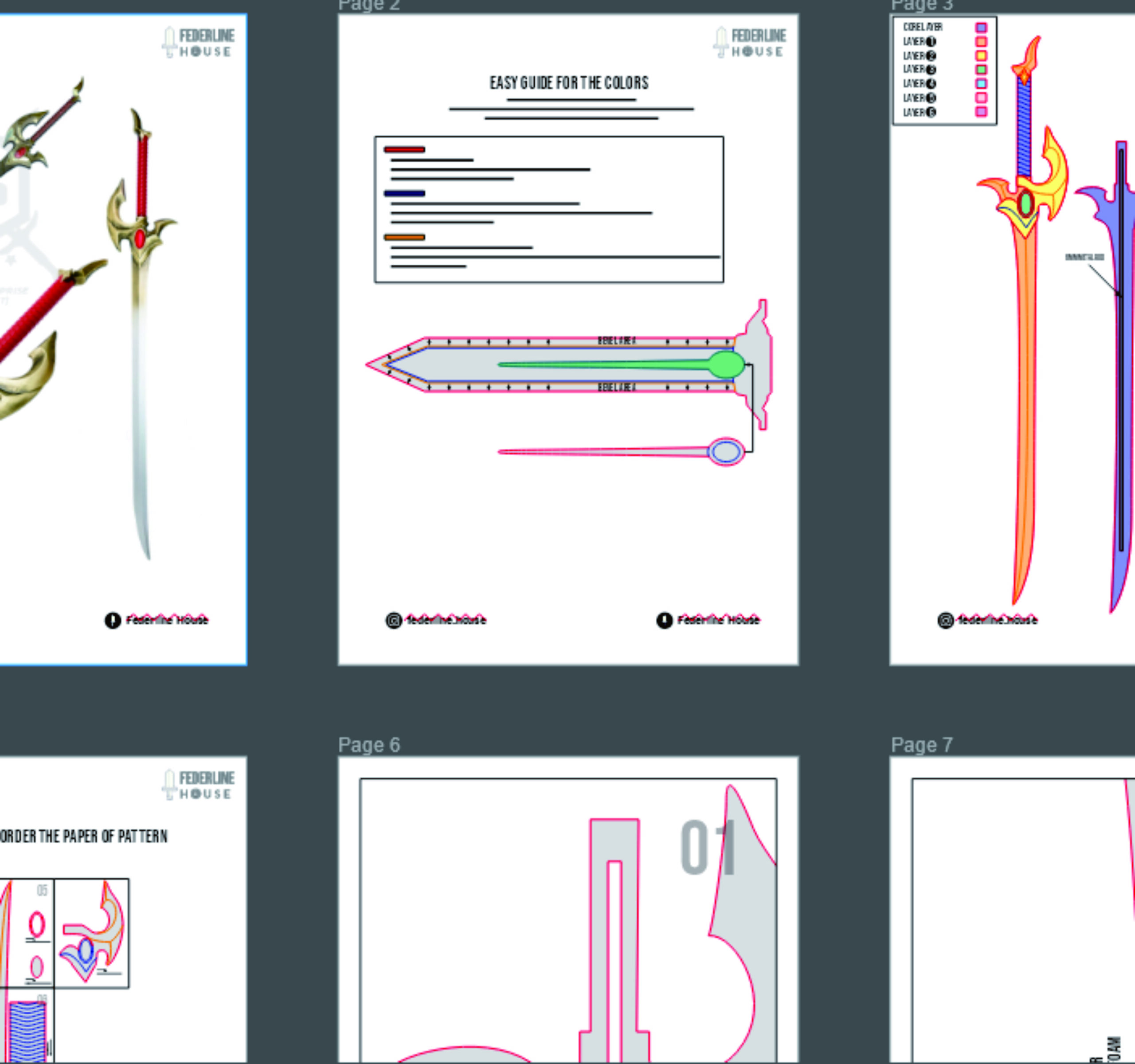This screenshot has height=1064, width=1135.
Task: Click Federline House logo on Page 2
Action: tap(750, 42)
